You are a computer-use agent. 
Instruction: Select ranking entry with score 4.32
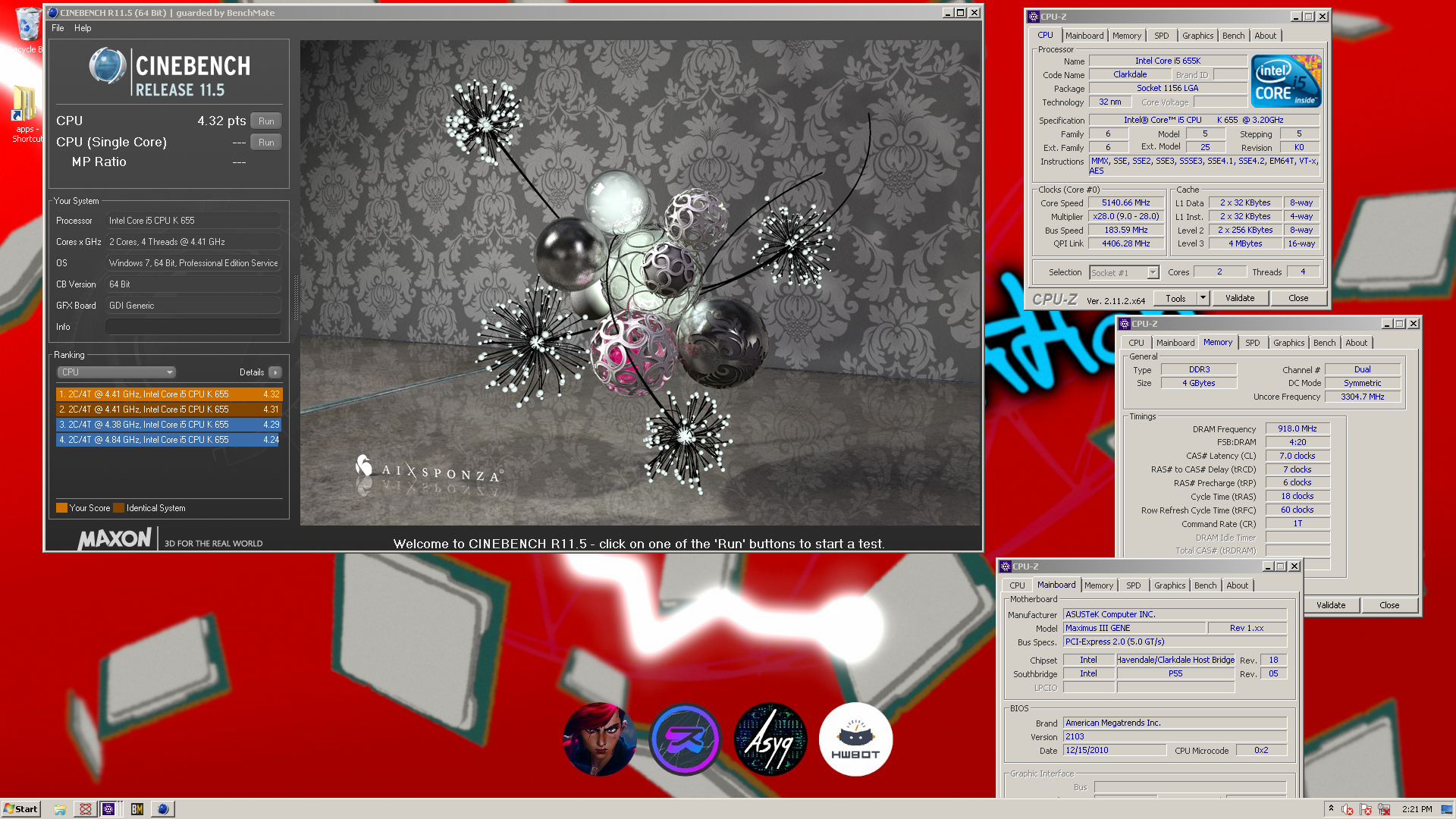point(168,394)
